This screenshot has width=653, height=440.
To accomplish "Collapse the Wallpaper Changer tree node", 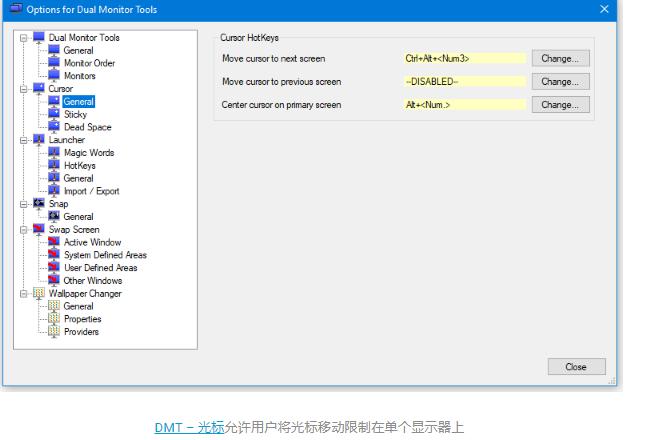I will (x=24, y=294).
